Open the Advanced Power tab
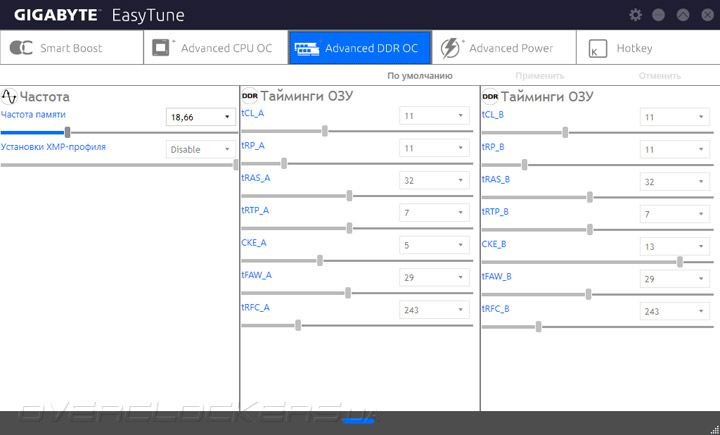The width and height of the screenshot is (720, 435). pyautogui.click(x=504, y=48)
